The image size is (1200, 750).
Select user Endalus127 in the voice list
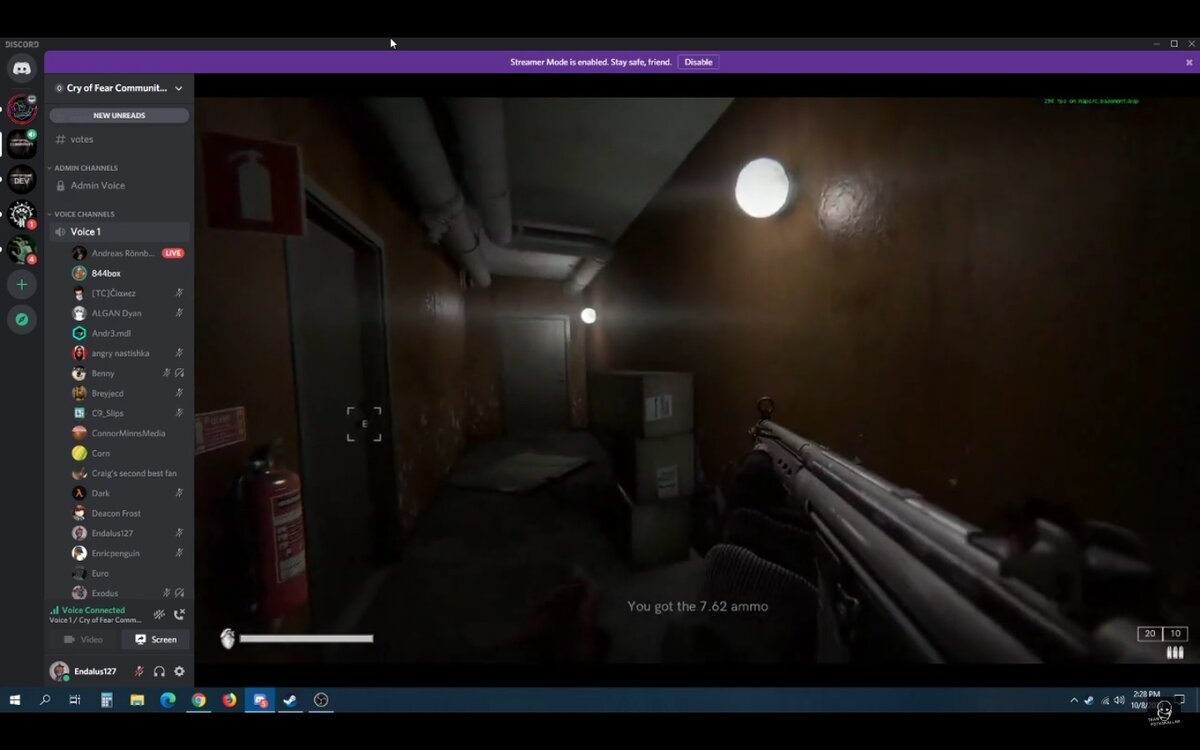tap(128, 533)
